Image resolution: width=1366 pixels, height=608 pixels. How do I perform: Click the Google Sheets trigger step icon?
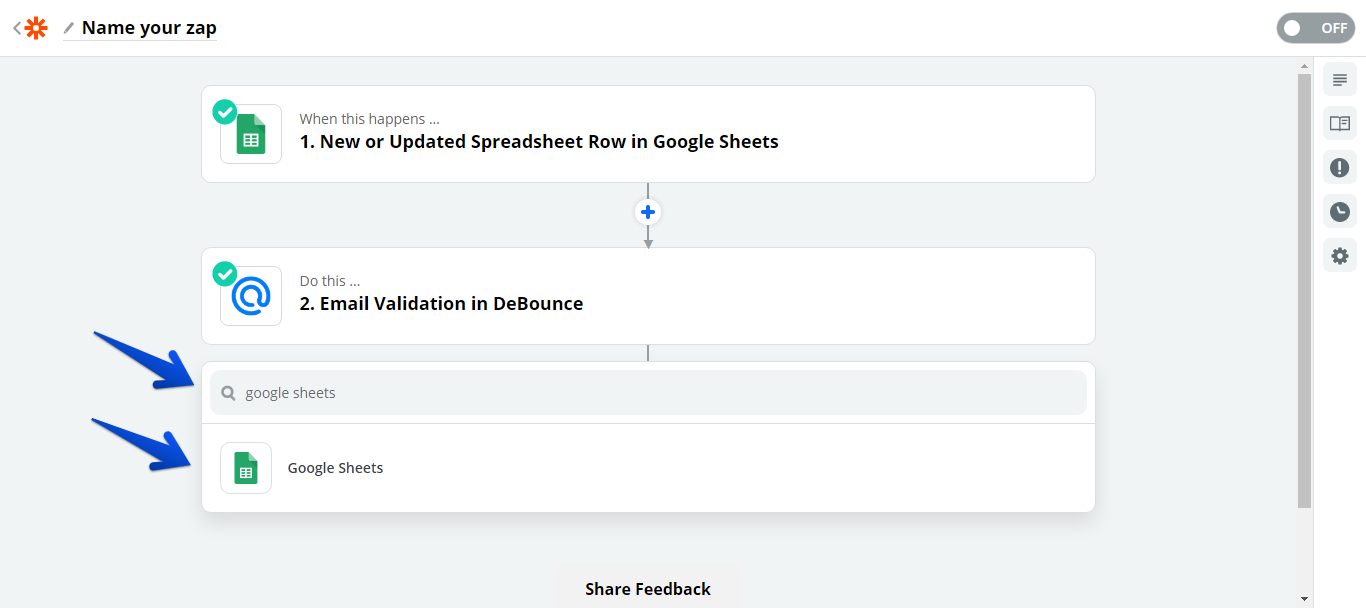pyautogui.click(x=251, y=134)
